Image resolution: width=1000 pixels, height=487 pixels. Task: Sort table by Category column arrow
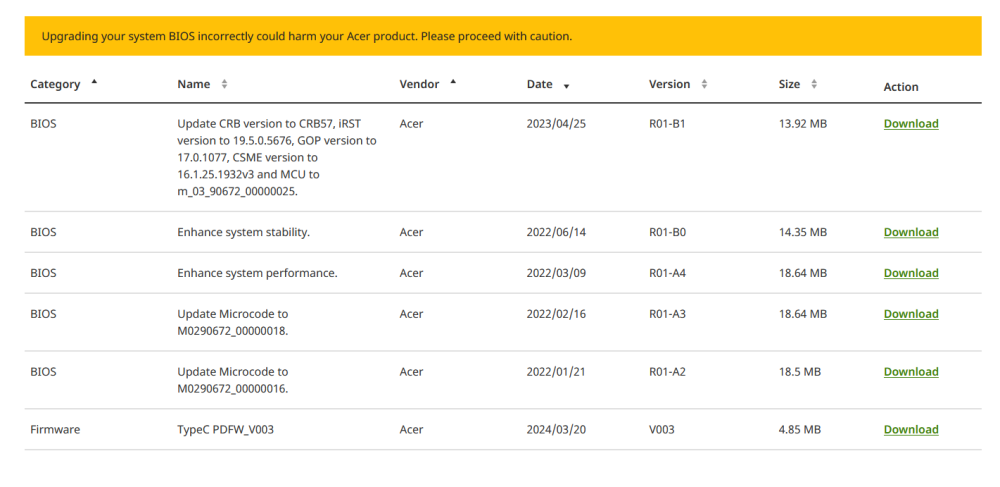[94, 81]
